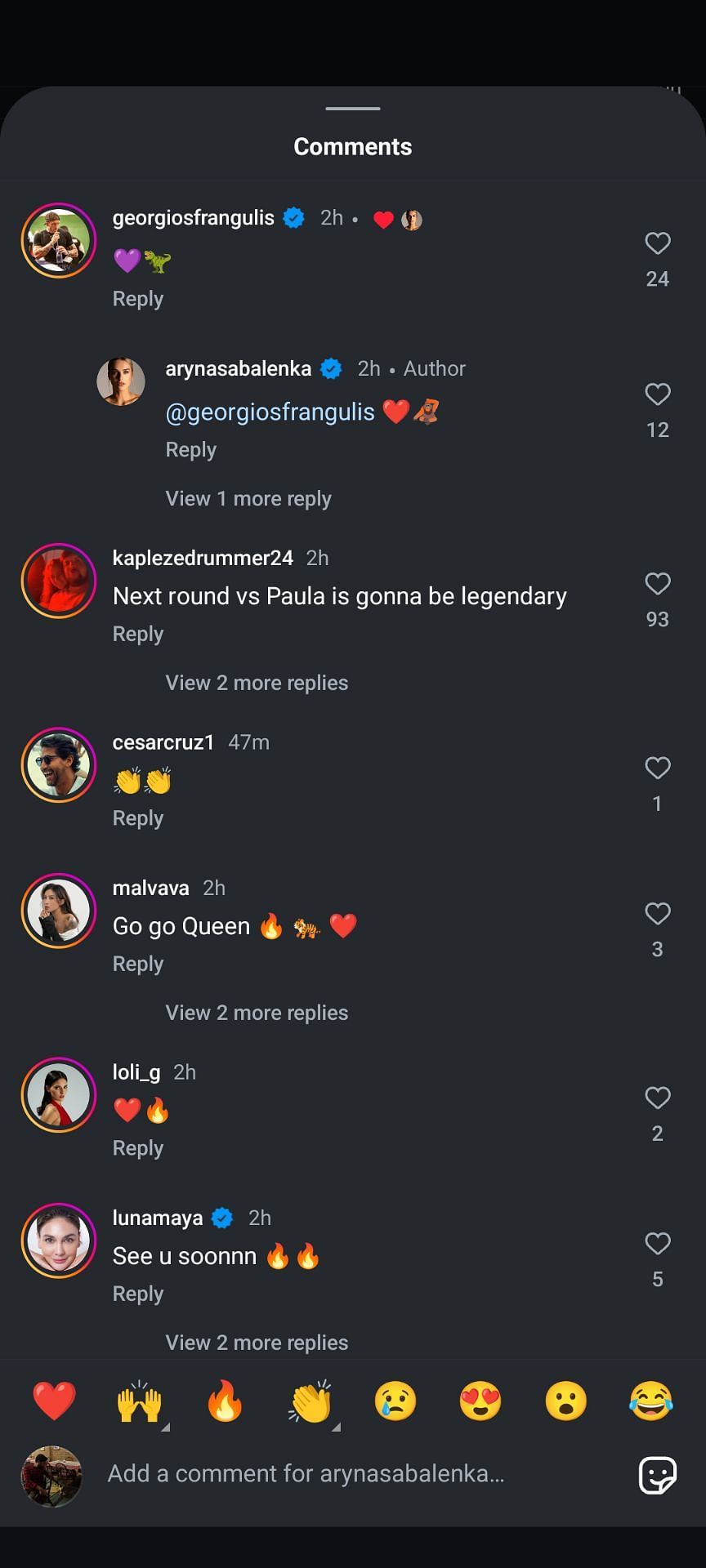Expand replies under kaplezedrummer24's comment
The image size is (706, 1568).
257,683
